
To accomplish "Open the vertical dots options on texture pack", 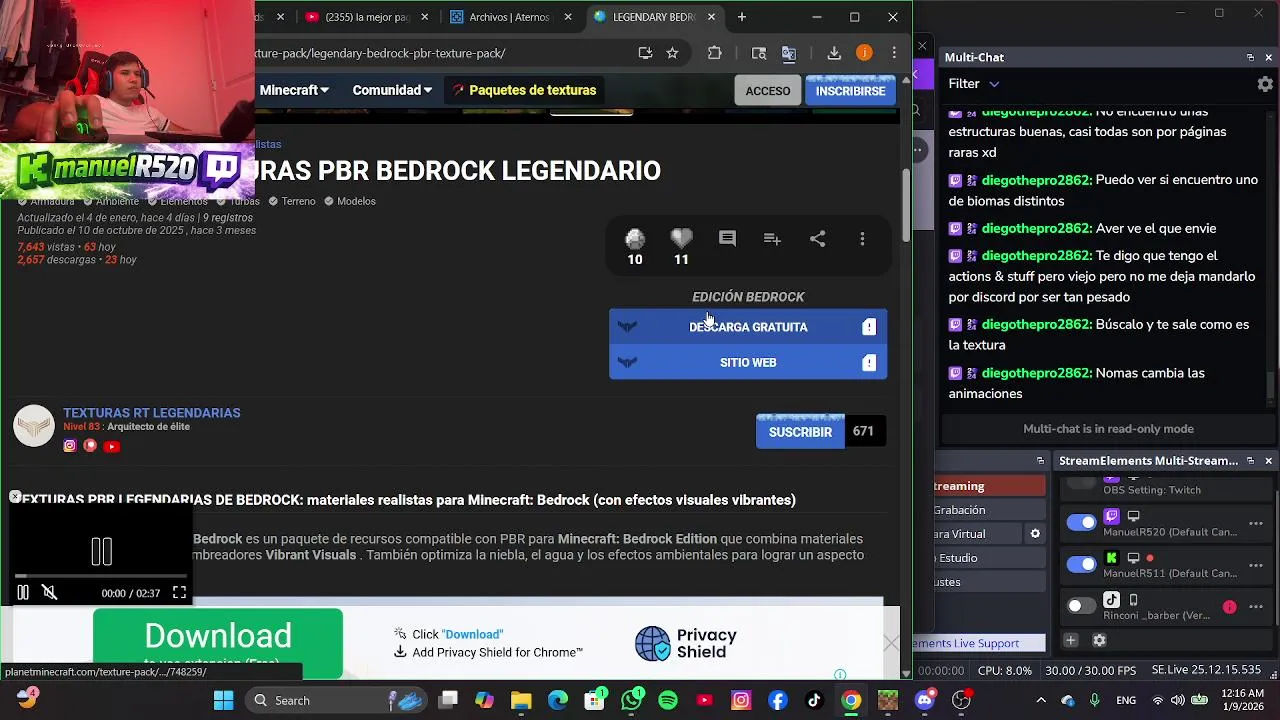I will click(862, 238).
